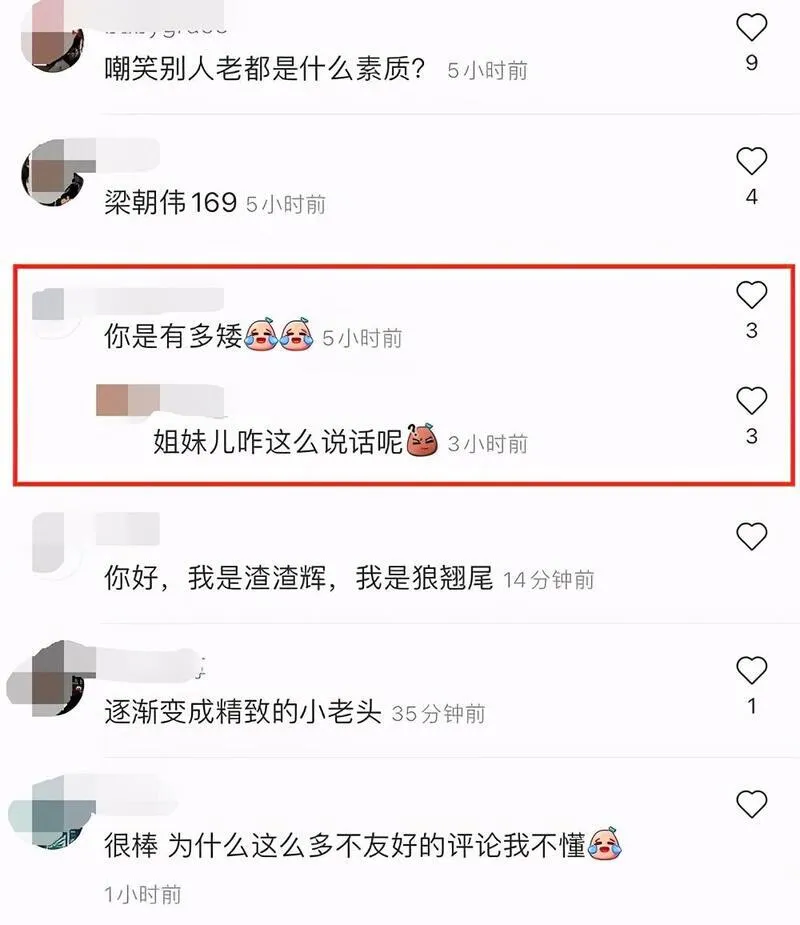800x925 pixels.
Task: Like the 渣渣辉 comment
Action: 751,536
